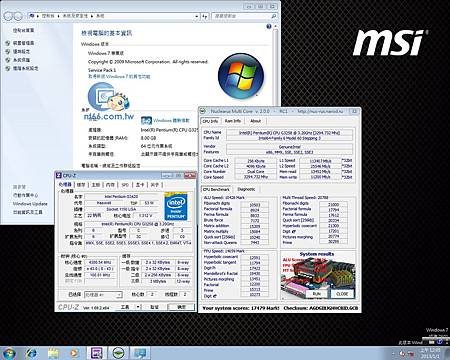
Task: Switch to the Diagnostic tab in Nuclearus
Action: 247,189
